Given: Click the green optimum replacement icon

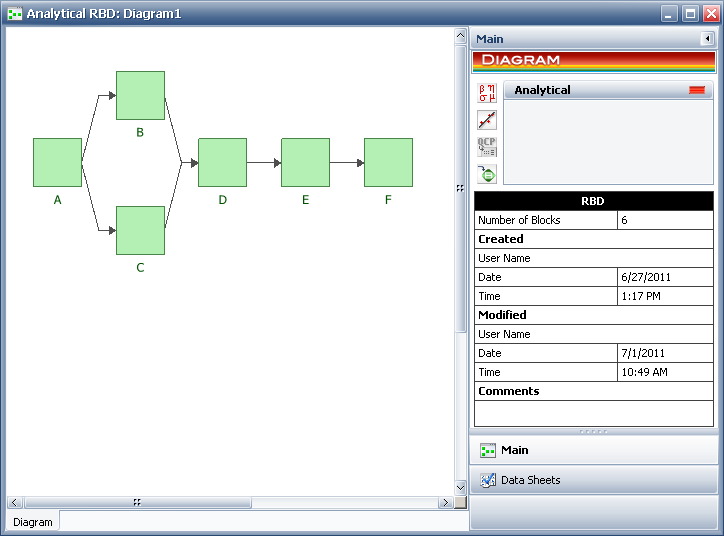Looking at the screenshot, I should click(487, 174).
